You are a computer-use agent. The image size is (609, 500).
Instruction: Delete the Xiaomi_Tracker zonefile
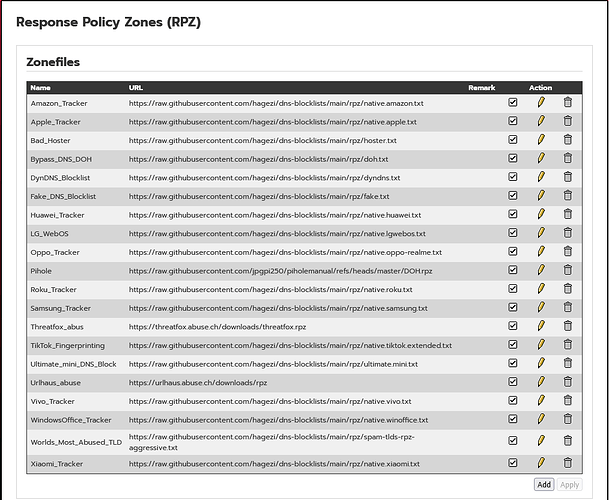coord(567,463)
